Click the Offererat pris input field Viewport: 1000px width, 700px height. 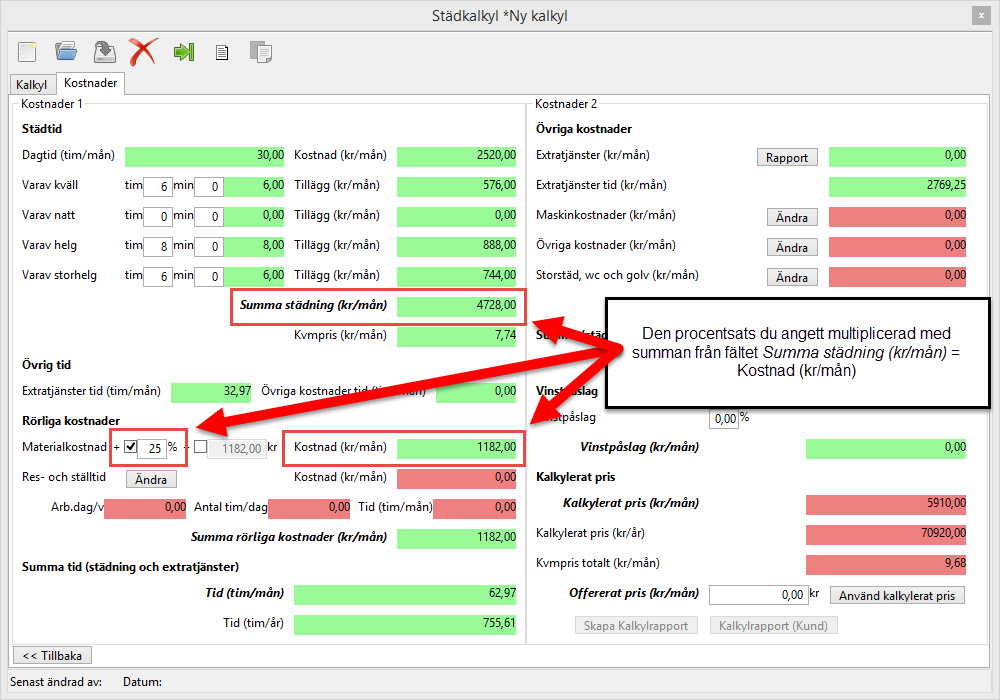pyautogui.click(x=758, y=595)
